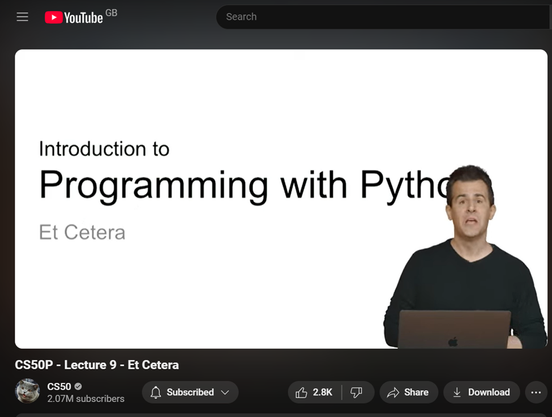Like the video (2.8K)
Viewport: 552px width, 417px height.
point(314,392)
